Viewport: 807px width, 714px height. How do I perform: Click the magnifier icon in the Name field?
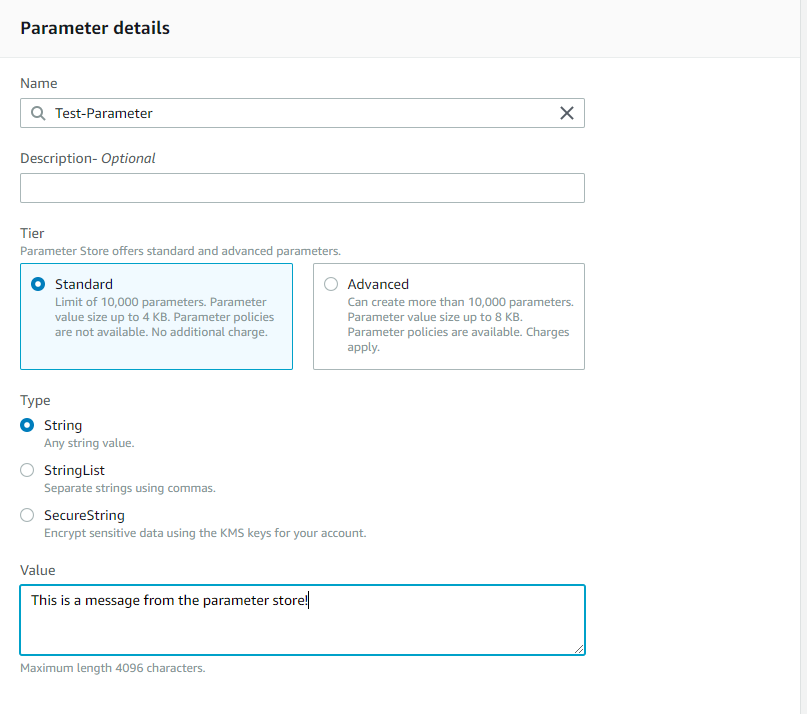[x=38, y=113]
